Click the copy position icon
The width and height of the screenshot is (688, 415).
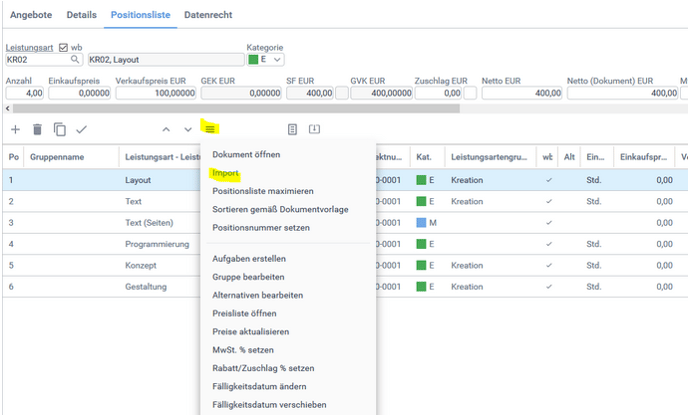(x=59, y=129)
